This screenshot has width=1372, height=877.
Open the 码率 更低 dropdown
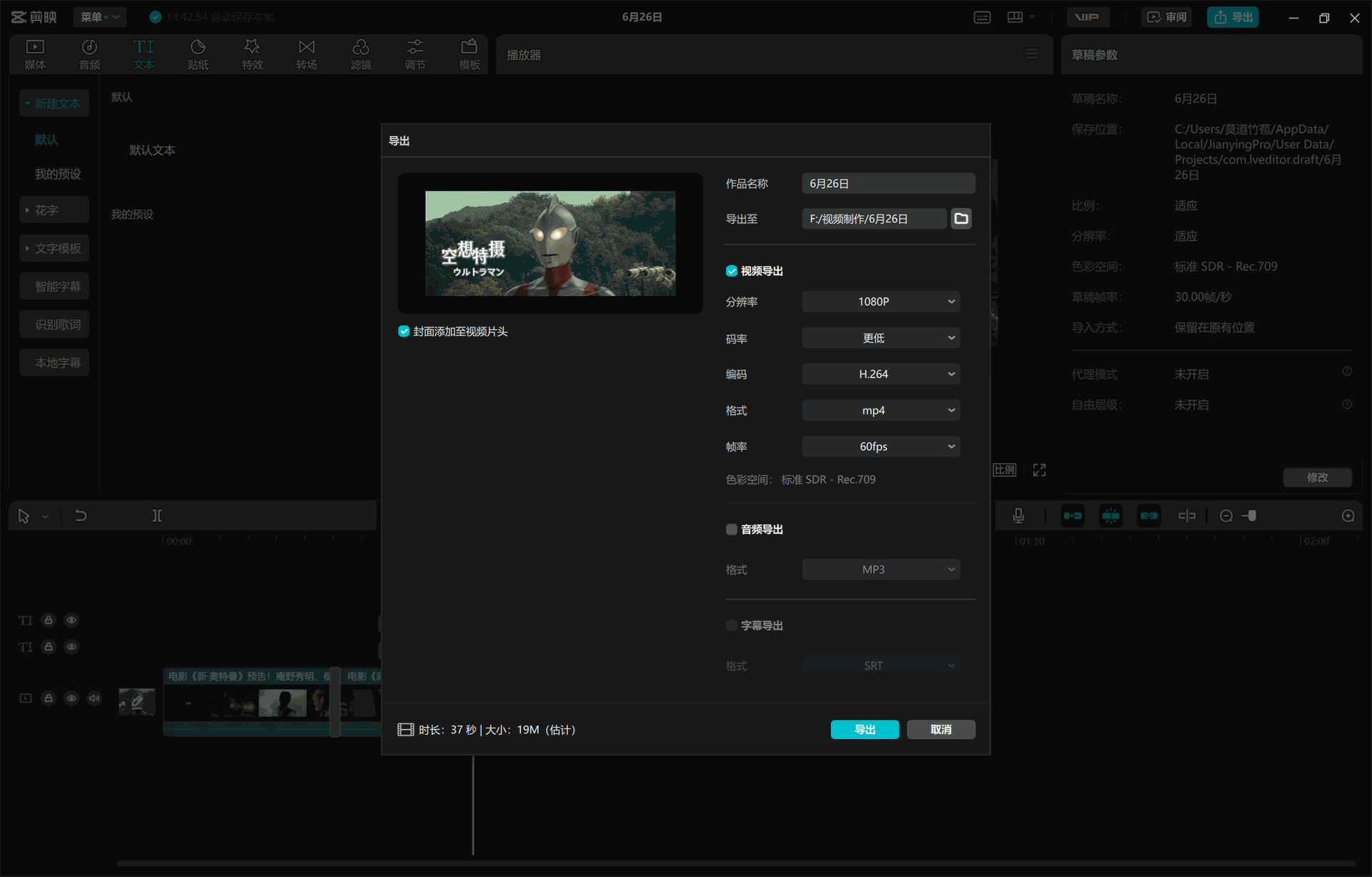880,338
